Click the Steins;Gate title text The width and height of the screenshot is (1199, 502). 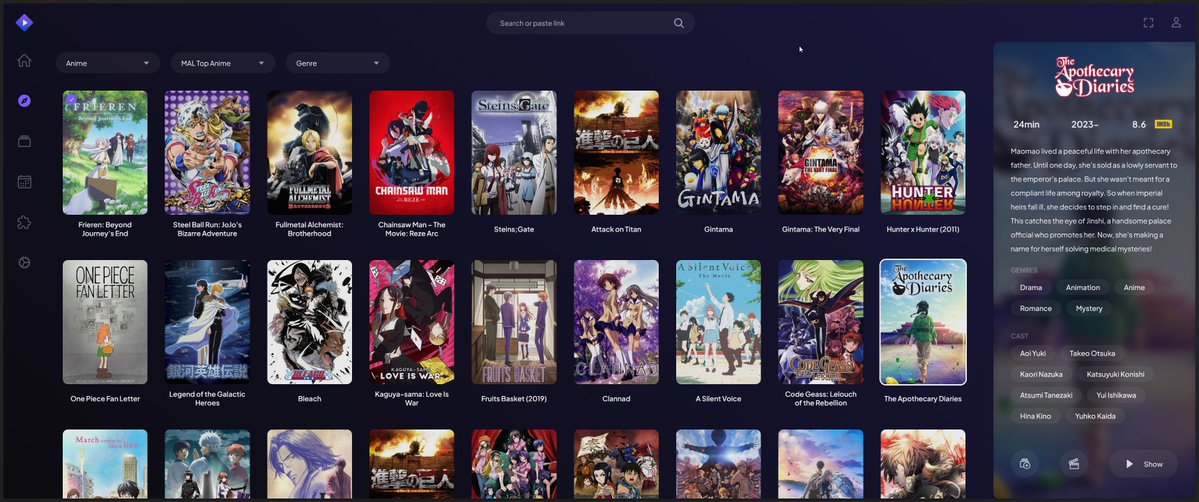pos(514,230)
